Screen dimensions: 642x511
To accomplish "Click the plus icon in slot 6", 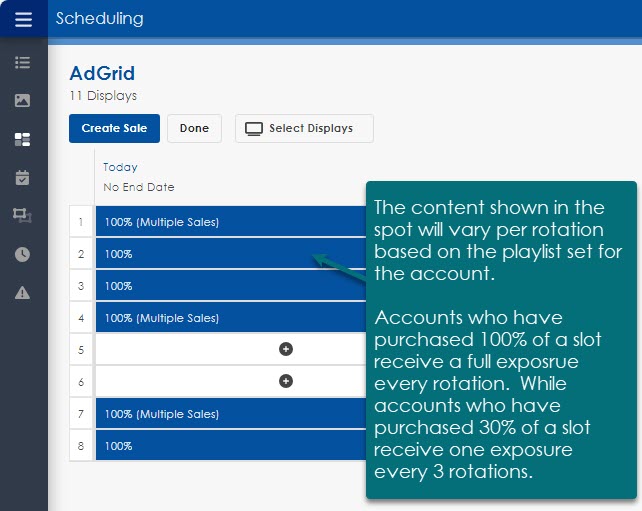I will click(x=285, y=381).
